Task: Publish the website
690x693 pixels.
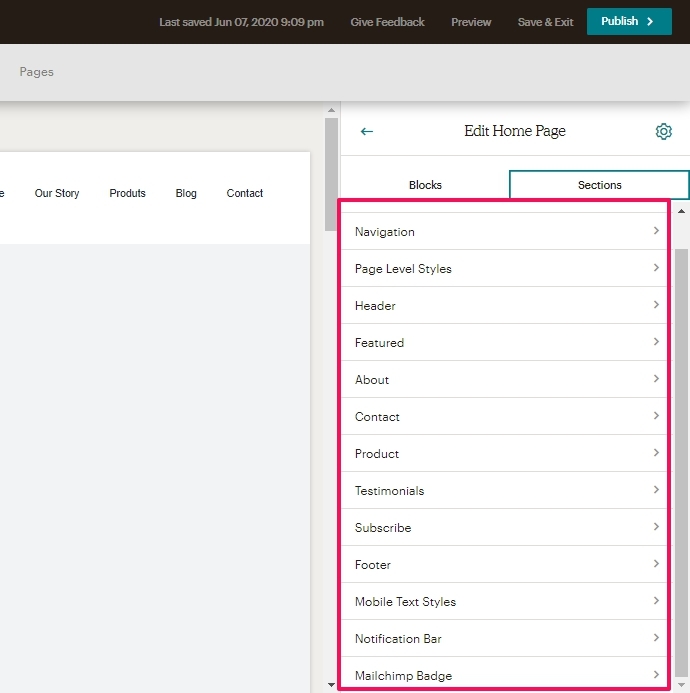Action: [x=628, y=21]
